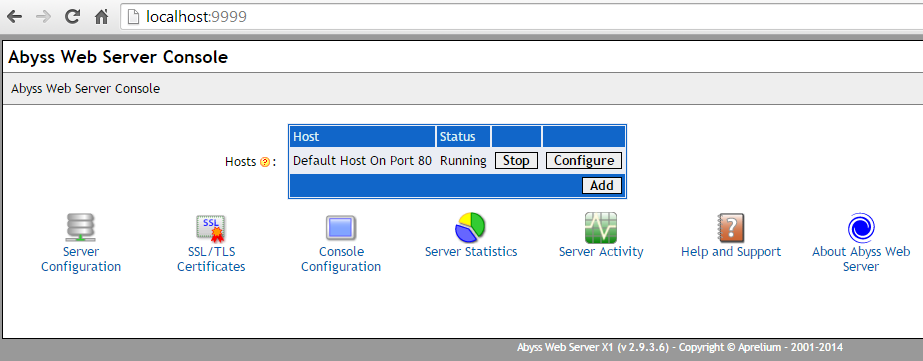The image size is (923, 361).
Task: Configure the Default Host On Port 80
Action: [x=584, y=161]
